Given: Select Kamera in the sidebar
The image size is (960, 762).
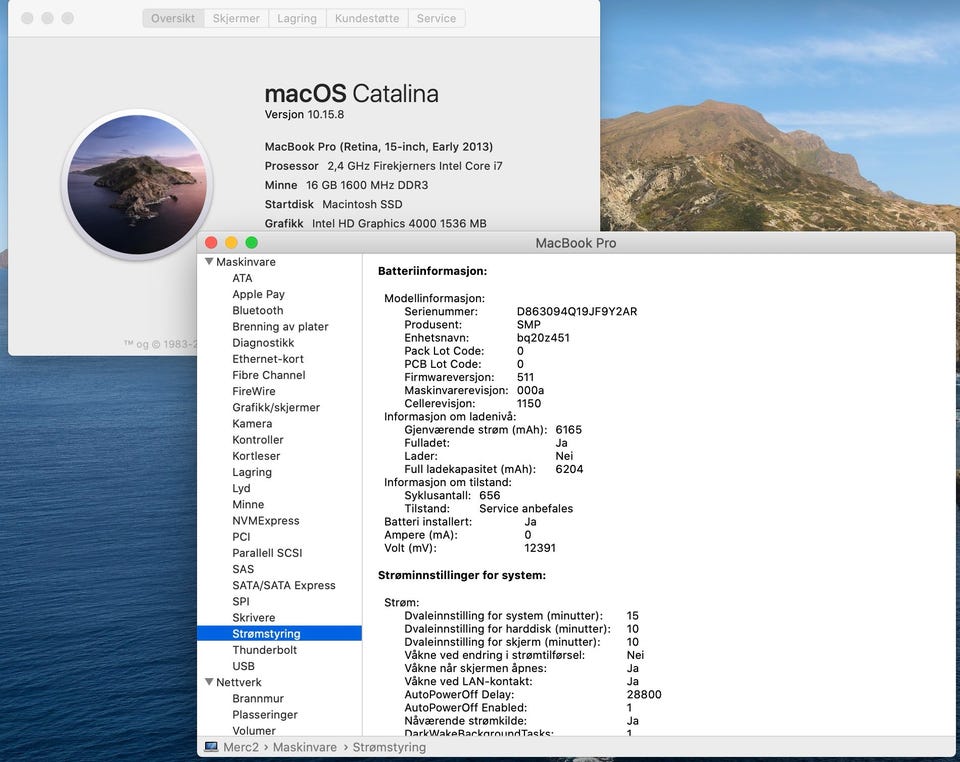Looking at the screenshot, I should (252, 424).
